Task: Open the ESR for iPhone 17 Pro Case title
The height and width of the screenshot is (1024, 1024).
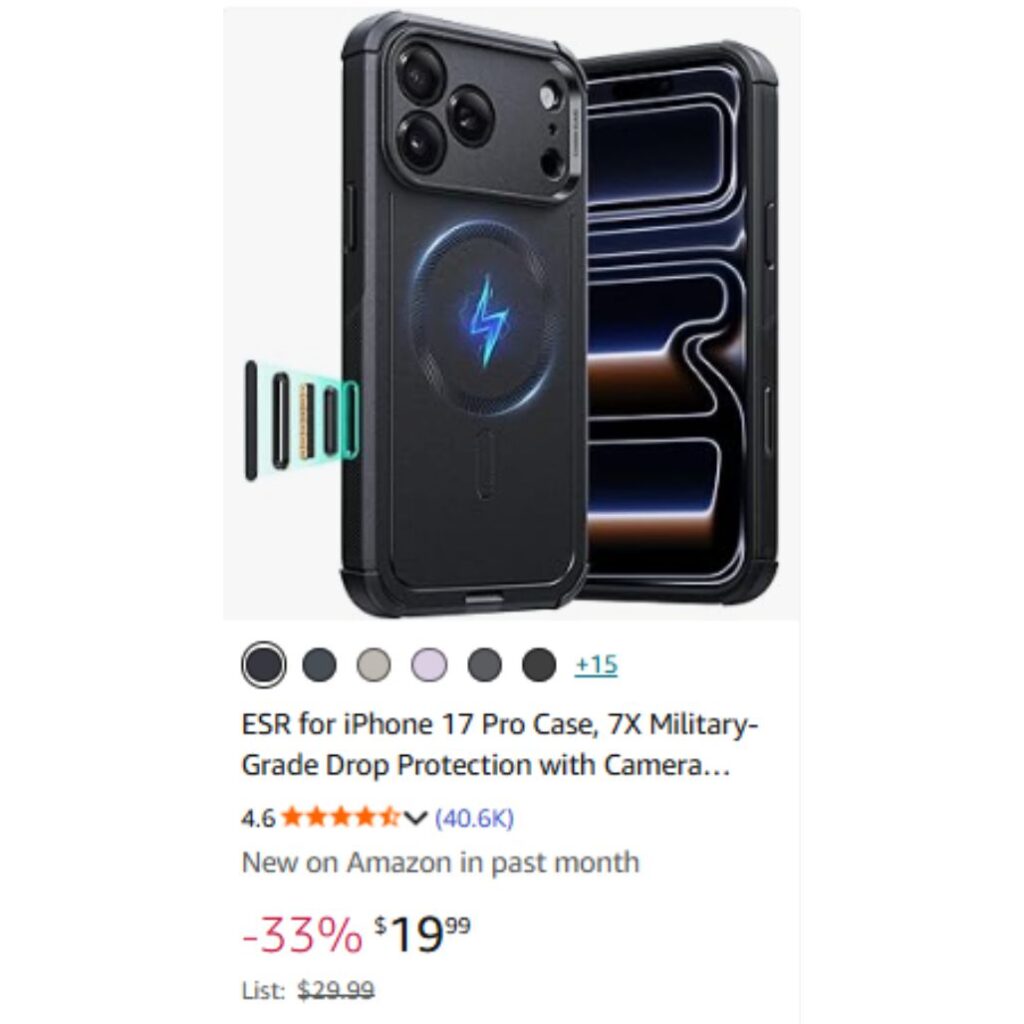Action: [500, 744]
